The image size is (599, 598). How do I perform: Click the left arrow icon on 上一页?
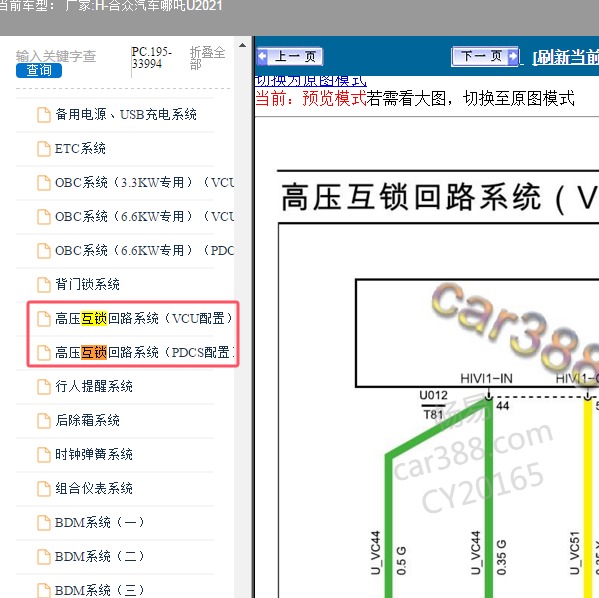pos(262,57)
